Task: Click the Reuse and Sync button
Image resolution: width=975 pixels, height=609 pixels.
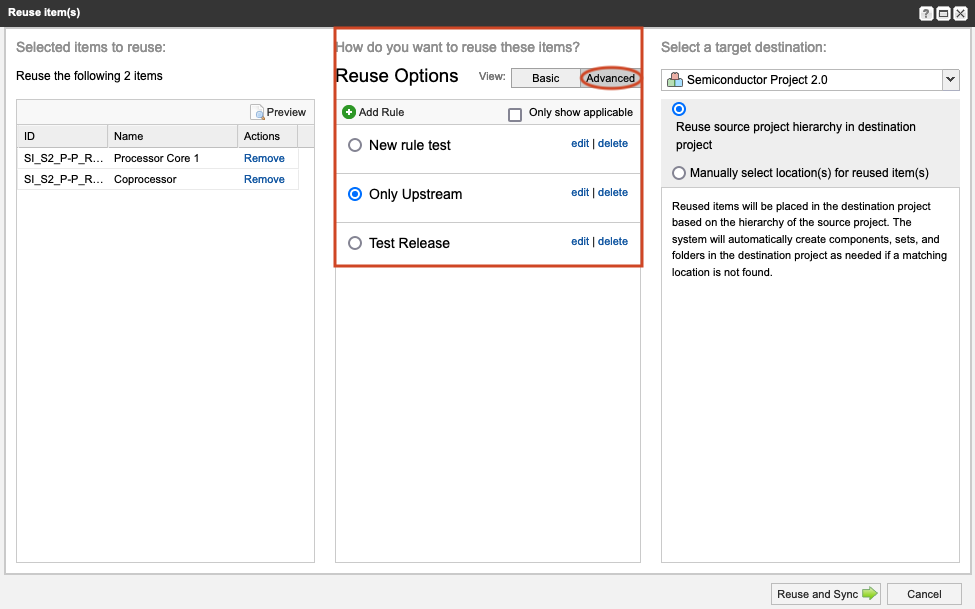Action: click(826, 594)
